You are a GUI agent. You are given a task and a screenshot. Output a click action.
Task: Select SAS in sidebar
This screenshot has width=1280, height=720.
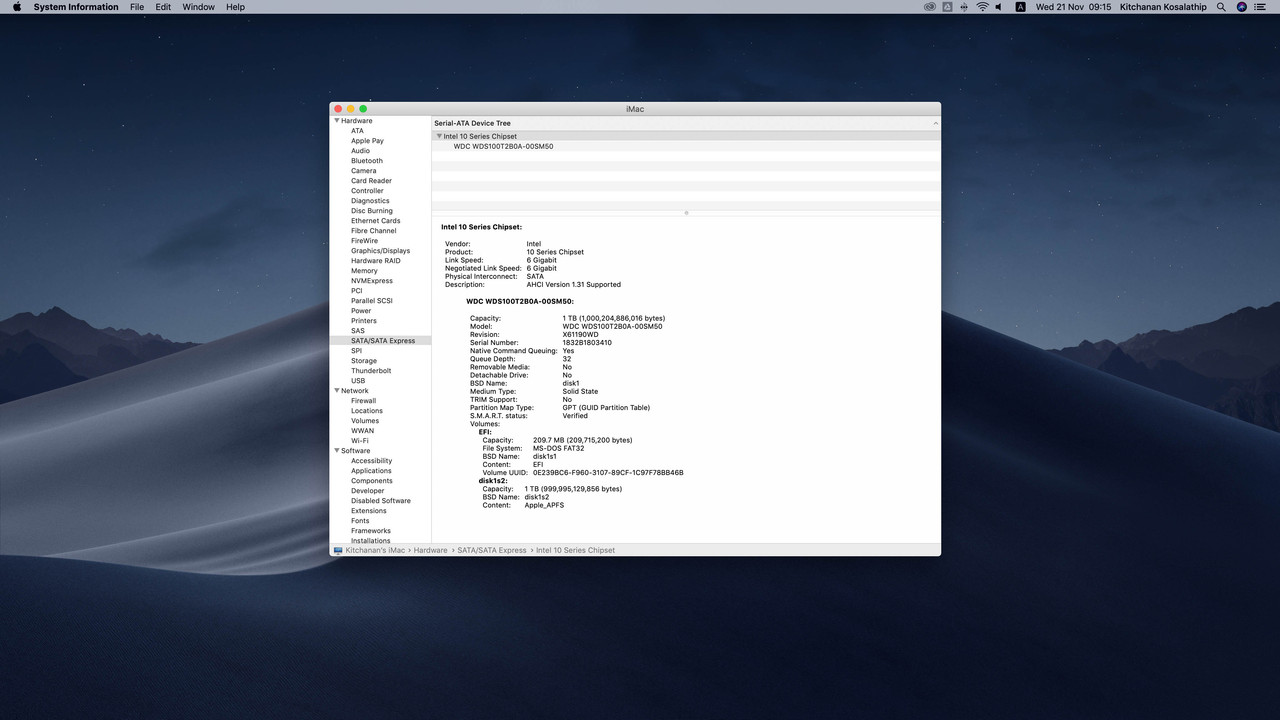[358, 331]
